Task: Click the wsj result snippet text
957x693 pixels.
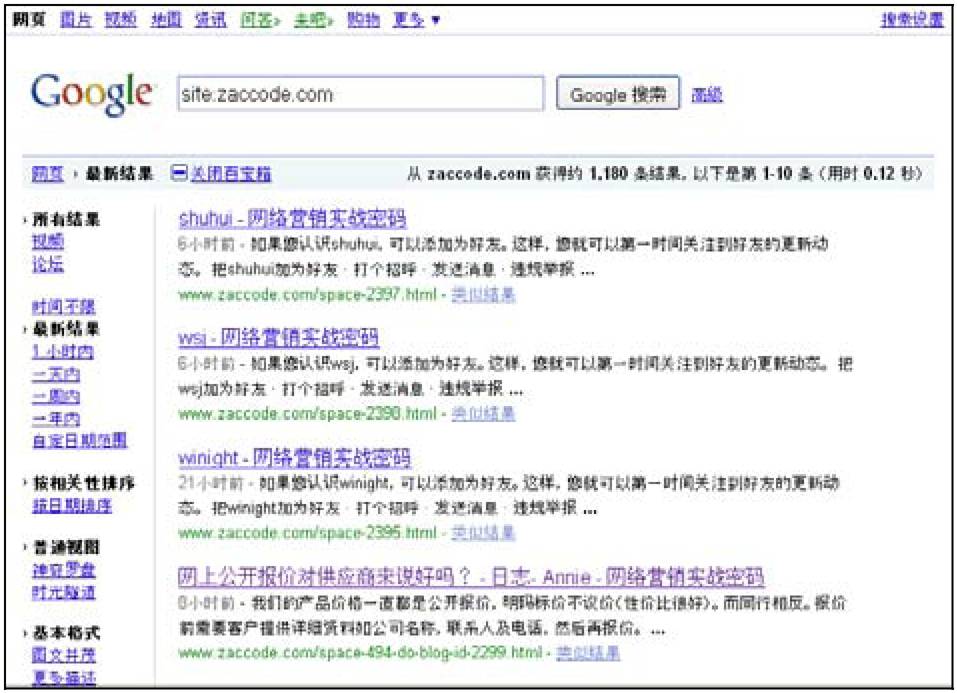Action: pos(515,376)
